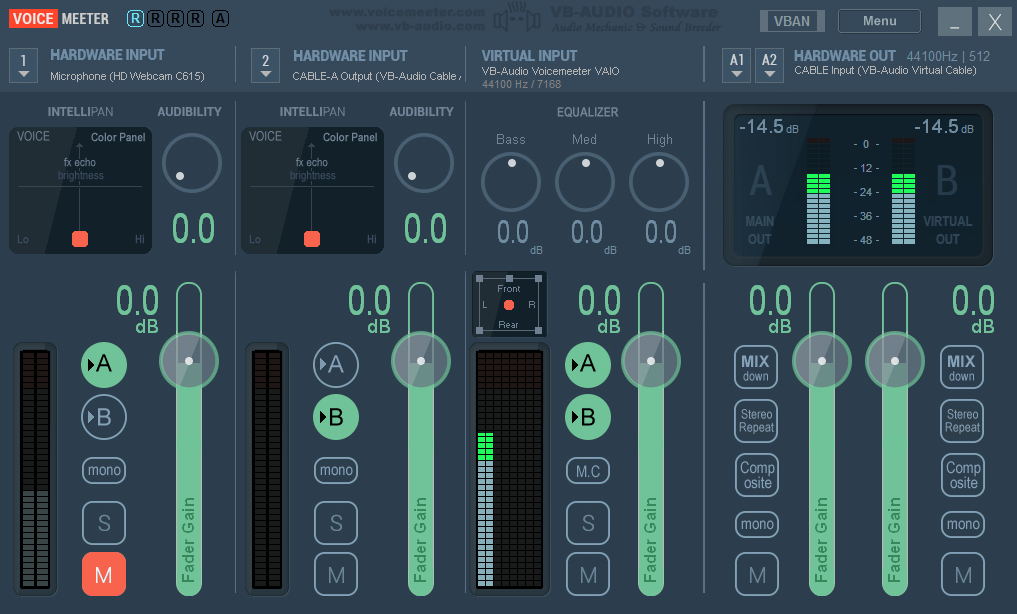Screen dimensions: 1017x614
Task: Click main out A fader gain knob
Action: pos(822,360)
